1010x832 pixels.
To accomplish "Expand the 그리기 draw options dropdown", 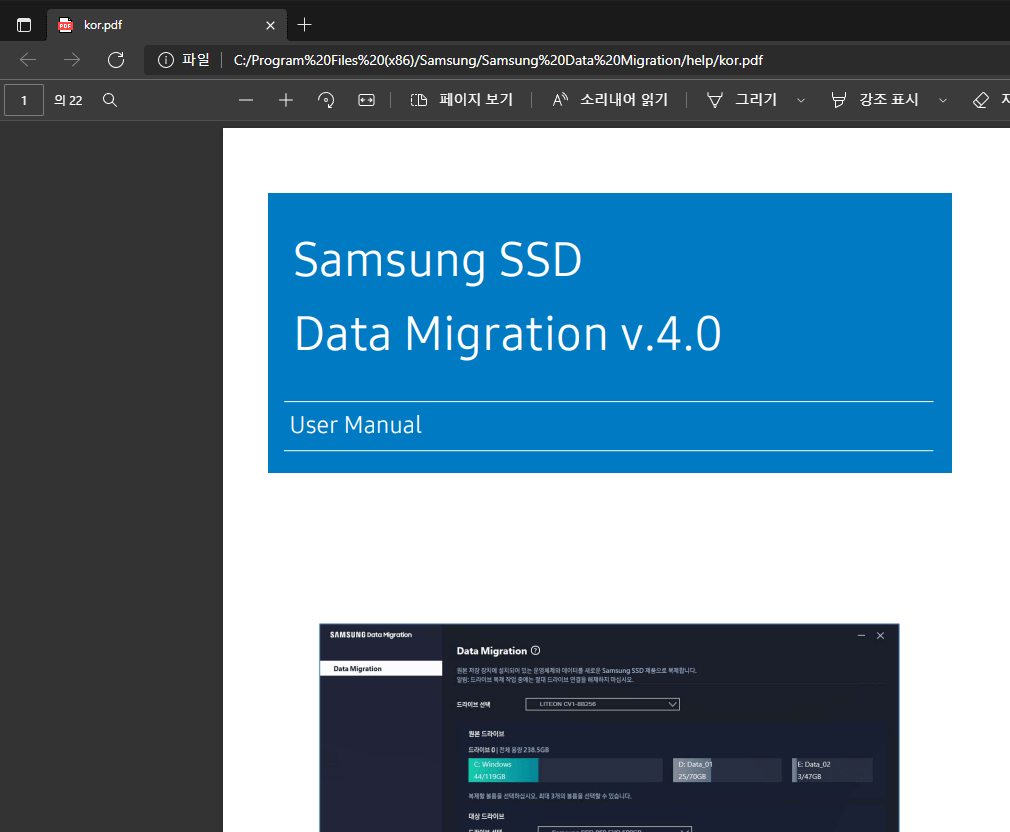I will pos(801,100).
